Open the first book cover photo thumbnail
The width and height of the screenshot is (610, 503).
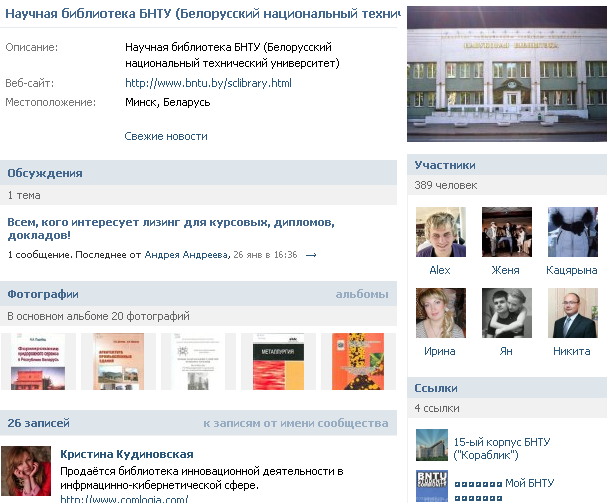point(38,361)
